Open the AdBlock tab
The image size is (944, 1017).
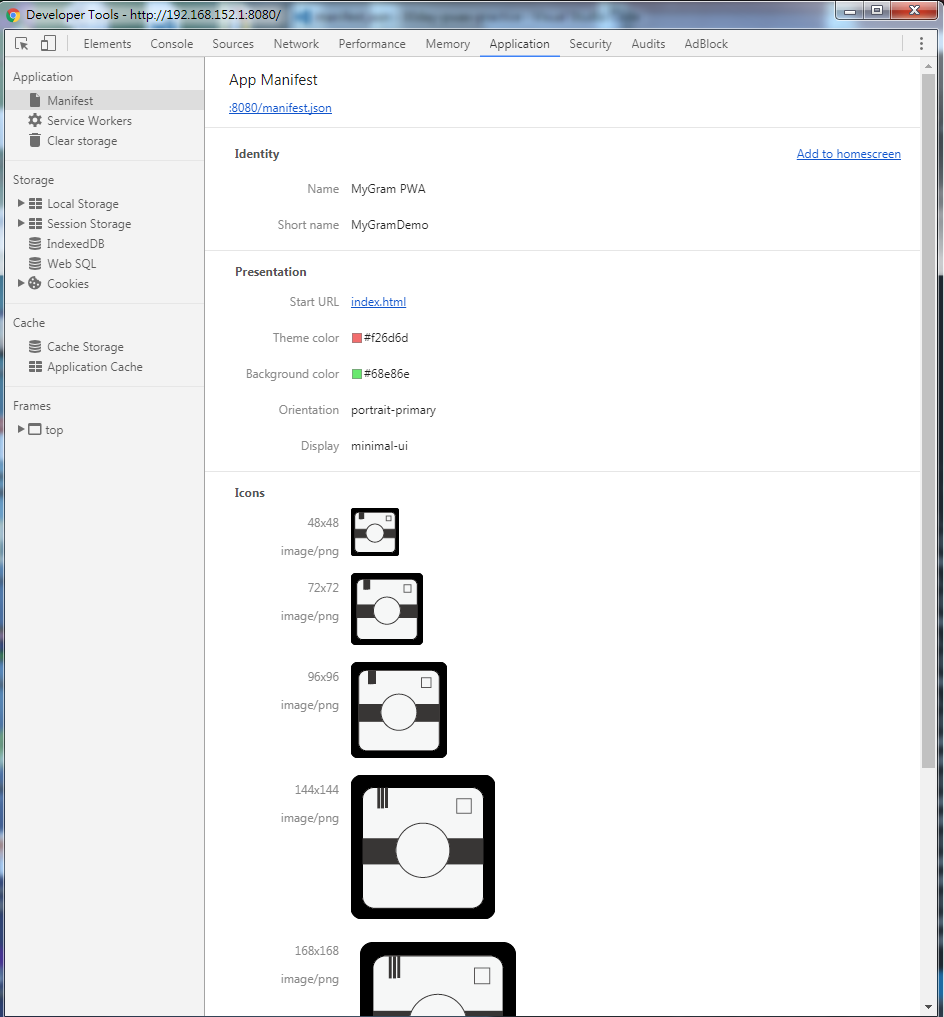[x=706, y=43]
